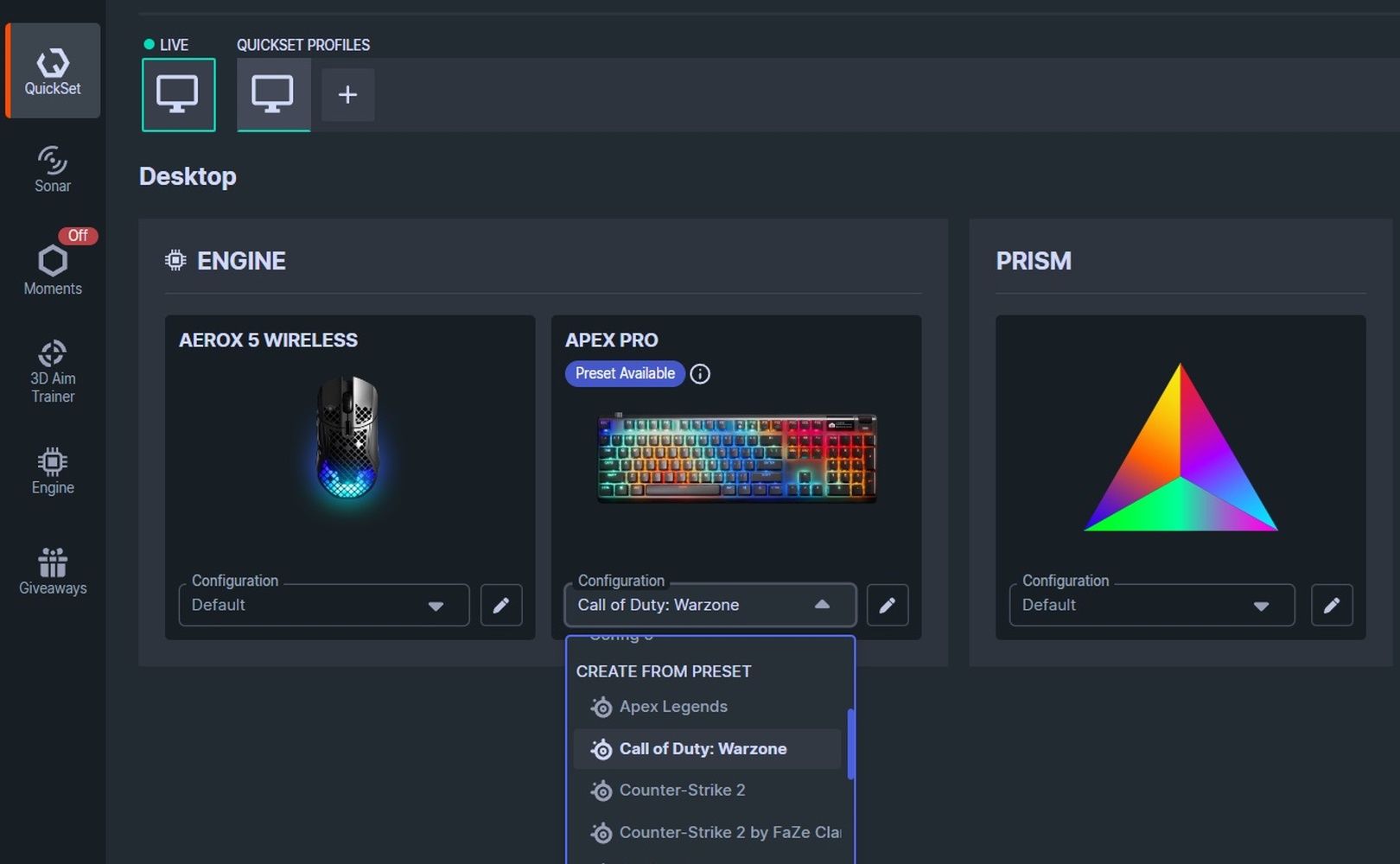The image size is (1400, 864).
Task: Click the PRISM section heading
Action: (x=1034, y=261)
